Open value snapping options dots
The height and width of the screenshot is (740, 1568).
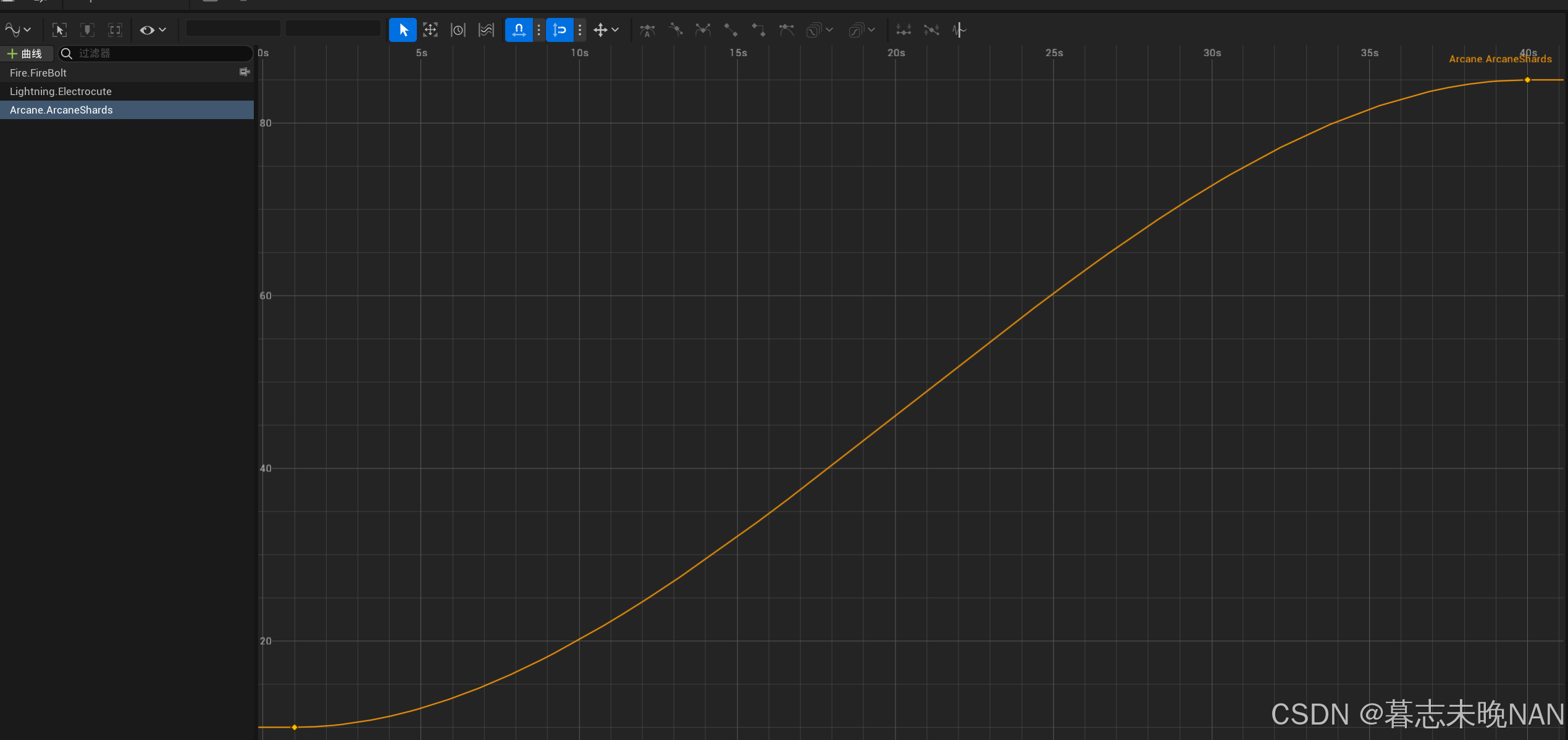(x=580, y=30)
